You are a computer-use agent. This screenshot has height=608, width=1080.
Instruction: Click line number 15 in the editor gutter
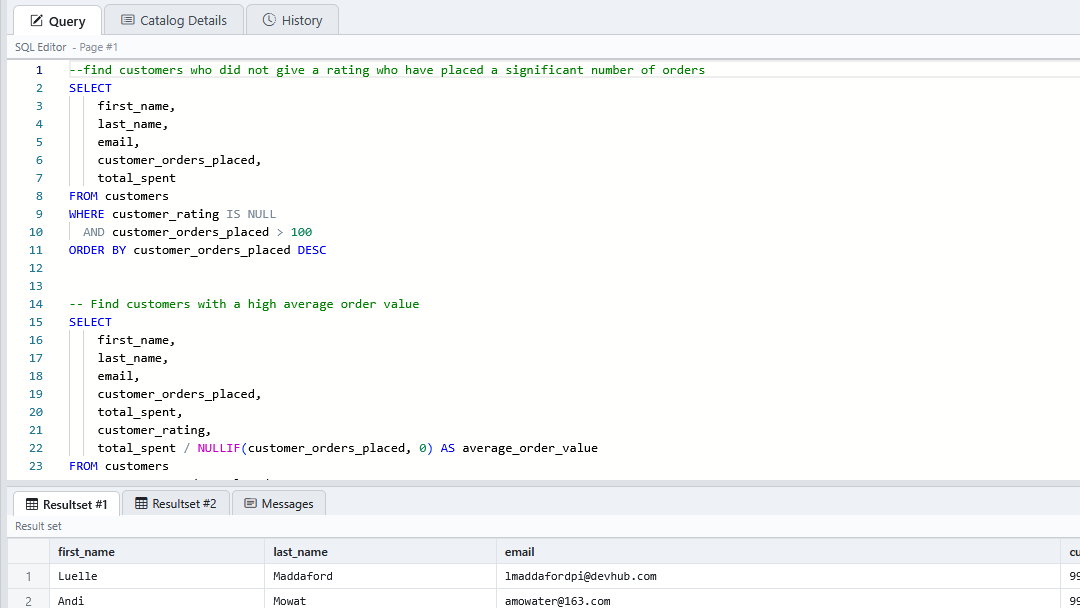click(35, 322)
